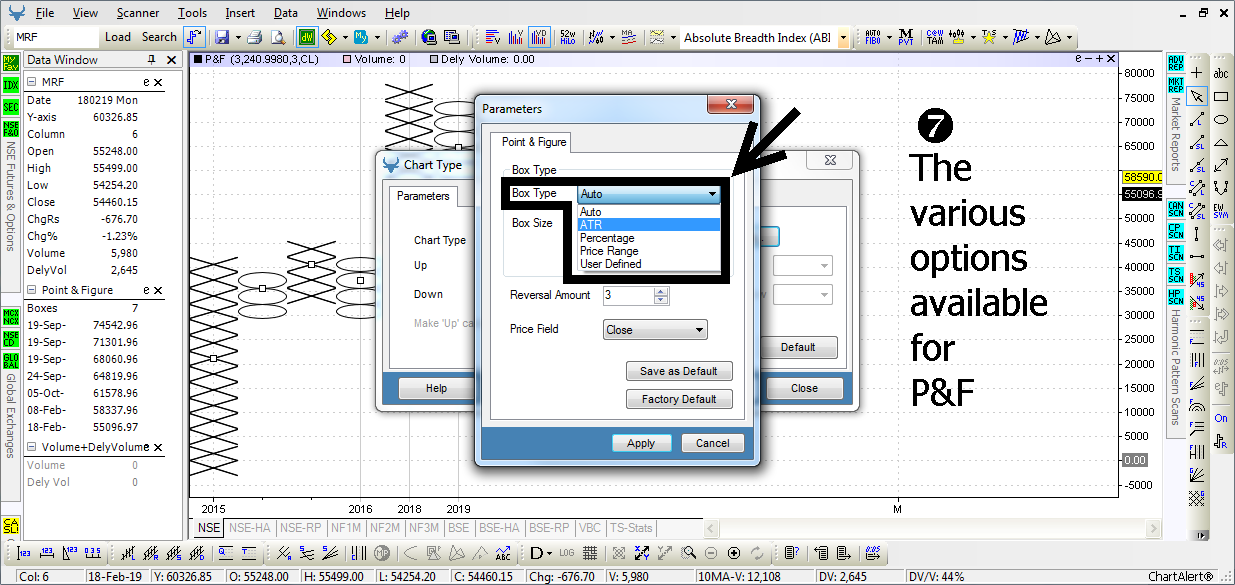
Task: Click the zoom in magnifier icon
Action: (x=688, y=552)
